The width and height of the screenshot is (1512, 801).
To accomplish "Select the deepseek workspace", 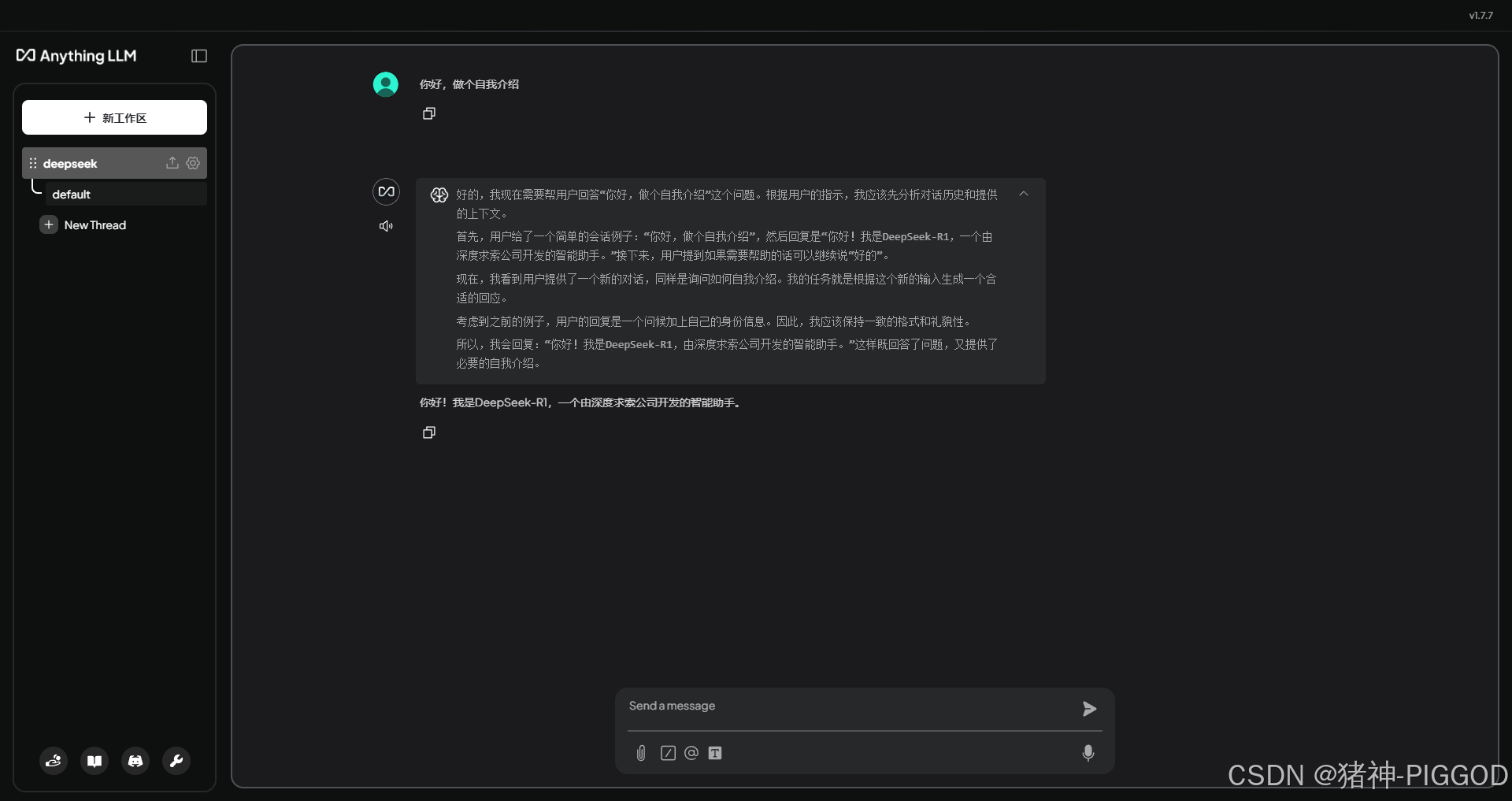I will pyautogui.click(x=114, y=163).
